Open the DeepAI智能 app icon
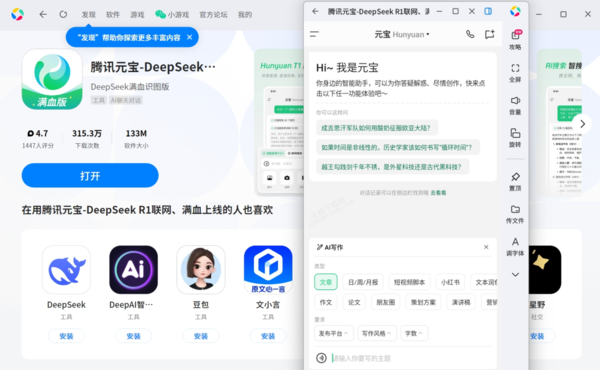Image resolution: width=600 pixels, height=370 pixels. pyautogui.click(x=134, y=270)
